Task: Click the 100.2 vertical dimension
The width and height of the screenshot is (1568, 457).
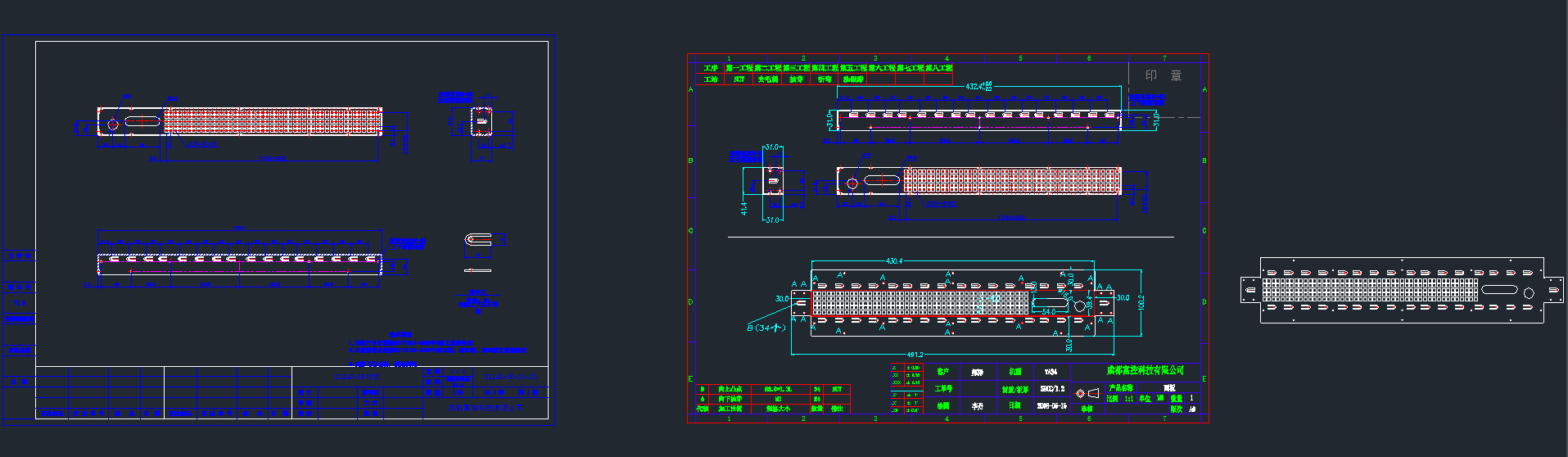Action: coord(1141,302)
